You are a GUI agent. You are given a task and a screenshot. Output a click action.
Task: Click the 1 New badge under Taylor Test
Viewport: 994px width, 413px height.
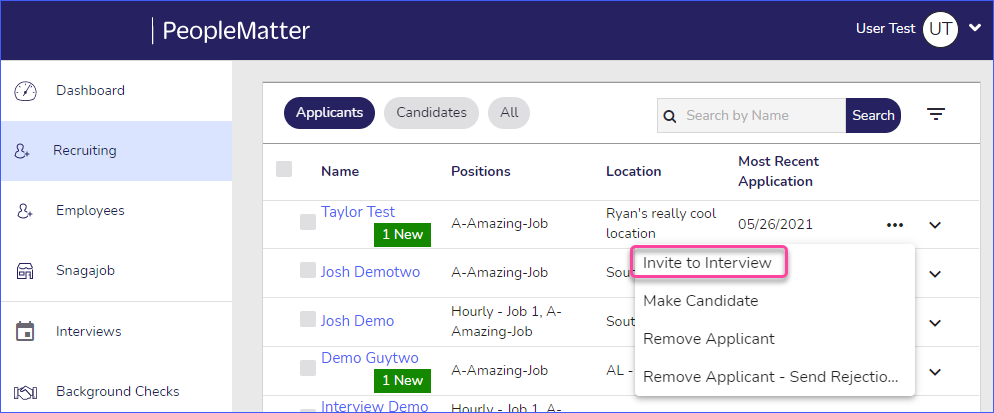pos(403,235)
